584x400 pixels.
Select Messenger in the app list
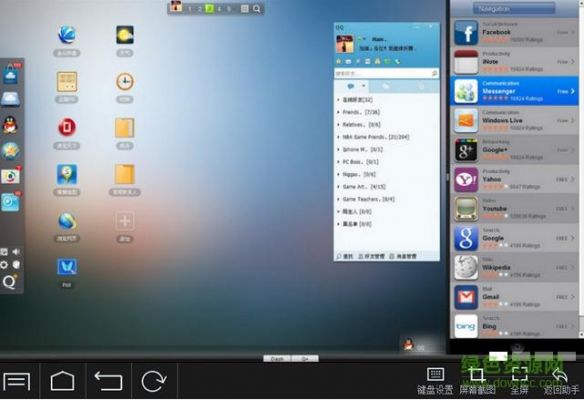point(514,91)
